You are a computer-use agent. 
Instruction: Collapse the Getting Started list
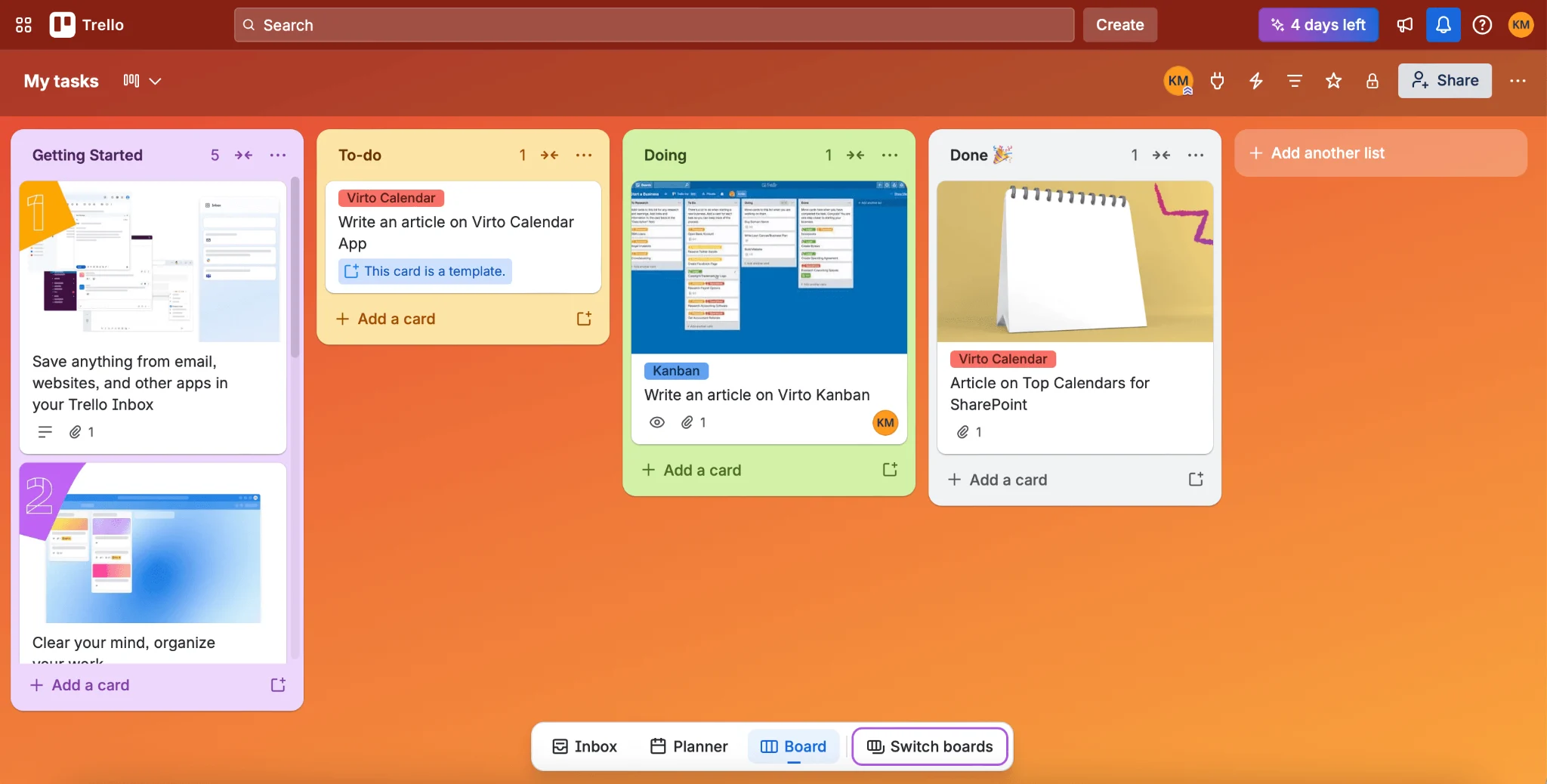(243, 155)
